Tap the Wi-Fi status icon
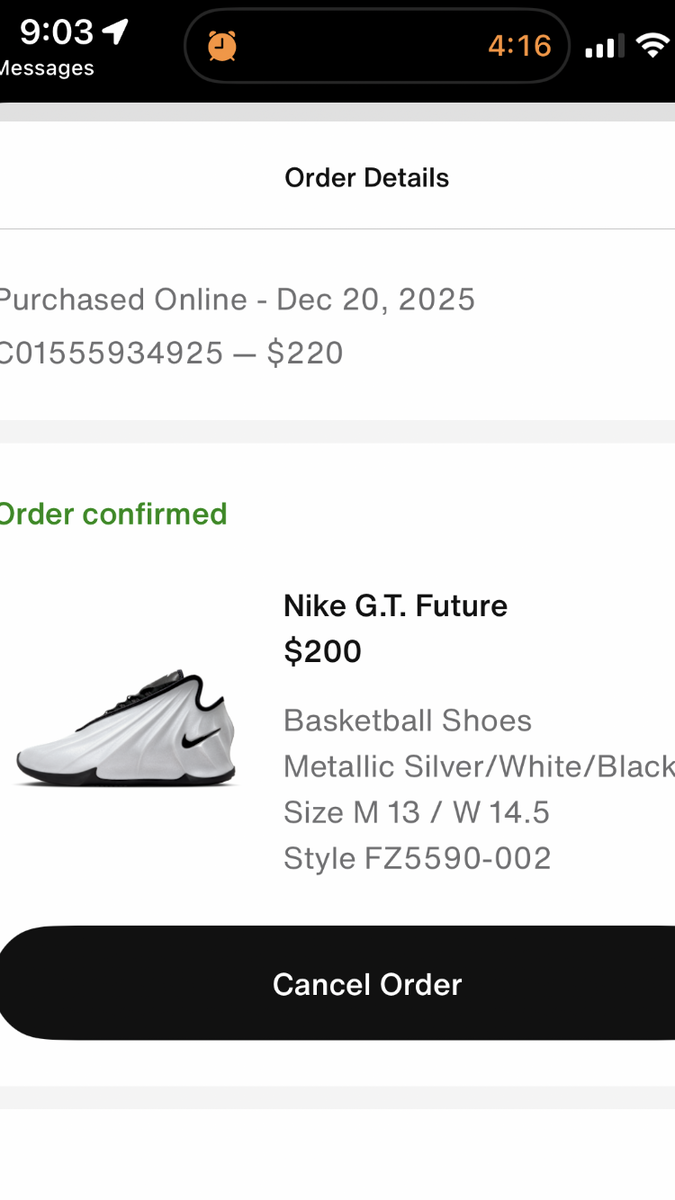 tap(653, 45)
